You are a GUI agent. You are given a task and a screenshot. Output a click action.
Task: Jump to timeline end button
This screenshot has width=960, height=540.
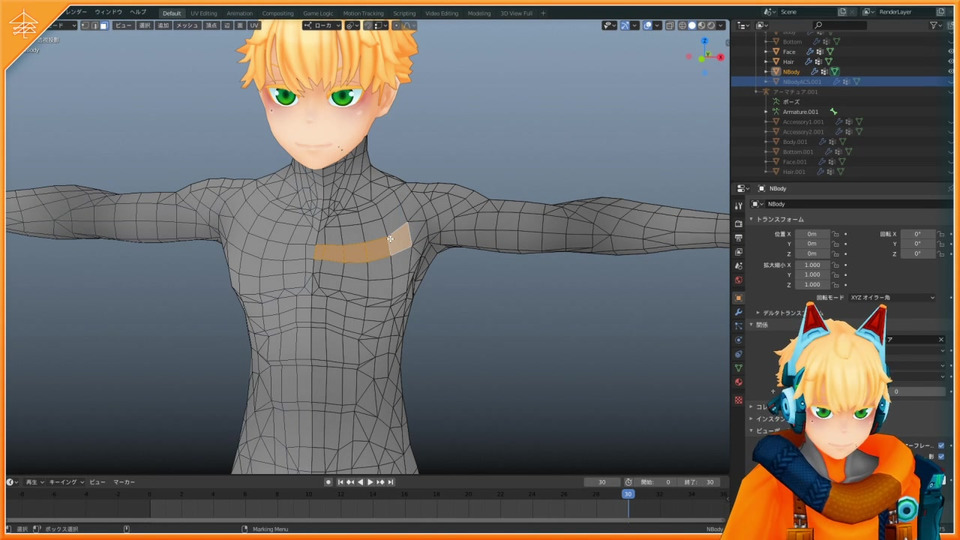click(x=391, y=482)
